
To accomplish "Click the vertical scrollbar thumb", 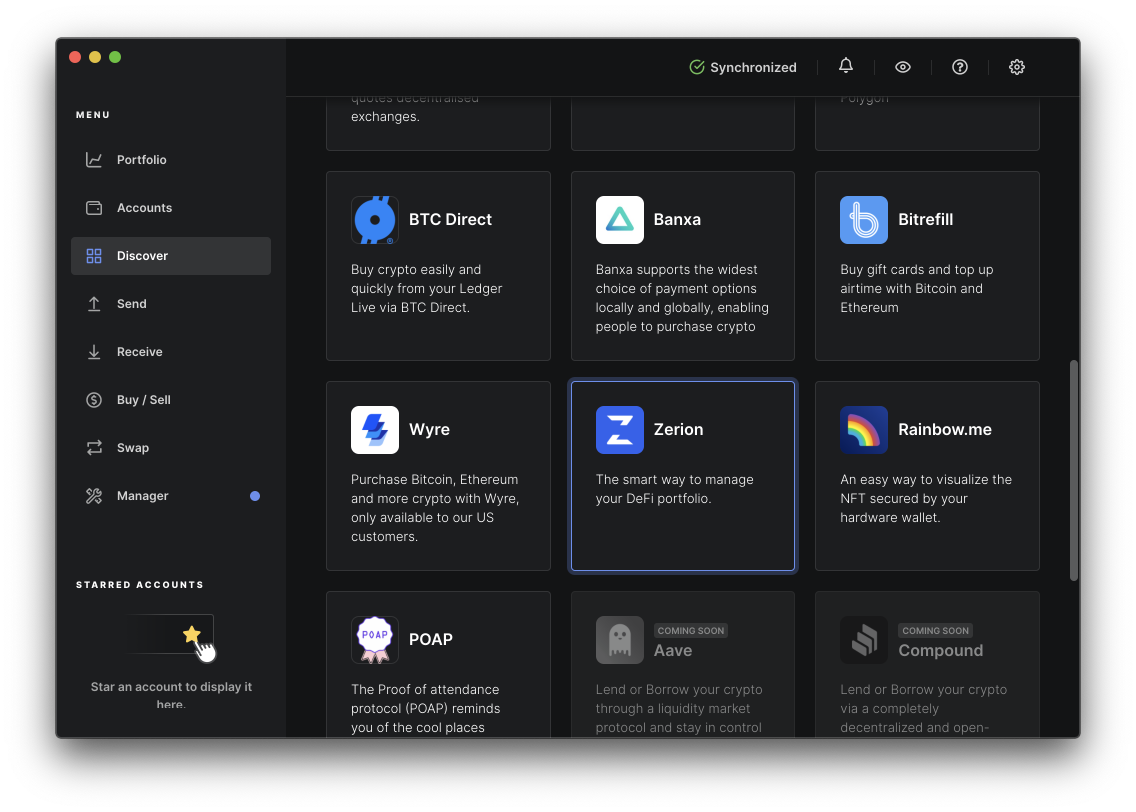I will coord(1073,470).
